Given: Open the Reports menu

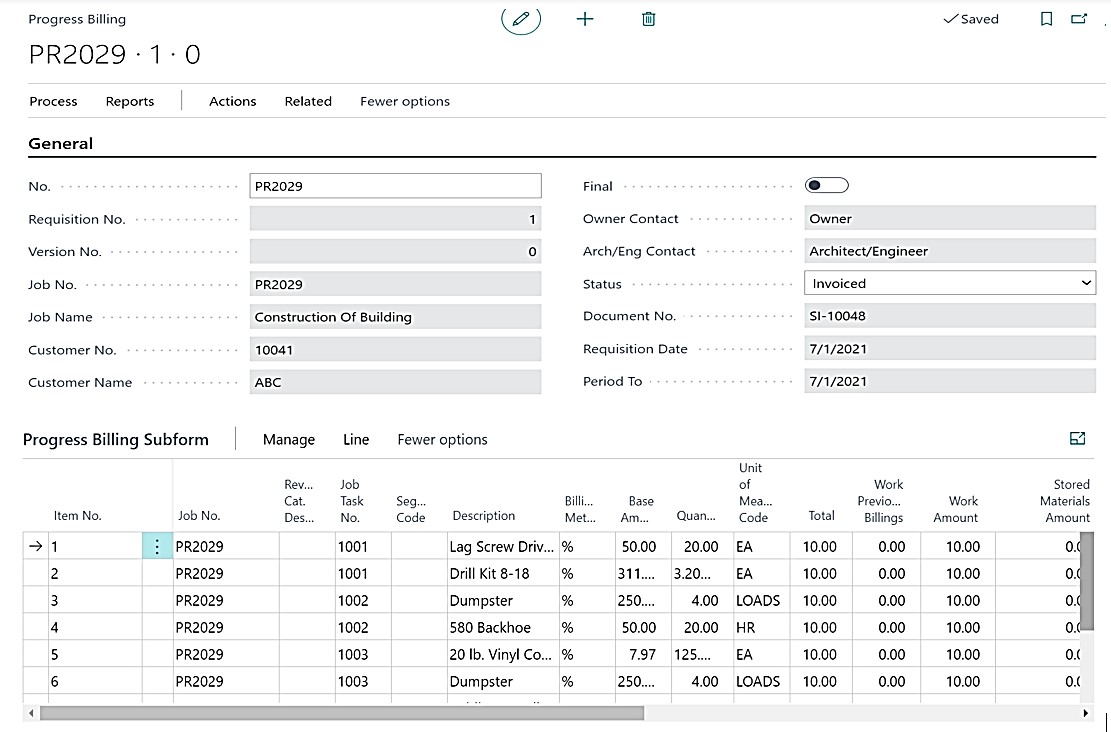Looking at the screenshot, I should point(130,101).
